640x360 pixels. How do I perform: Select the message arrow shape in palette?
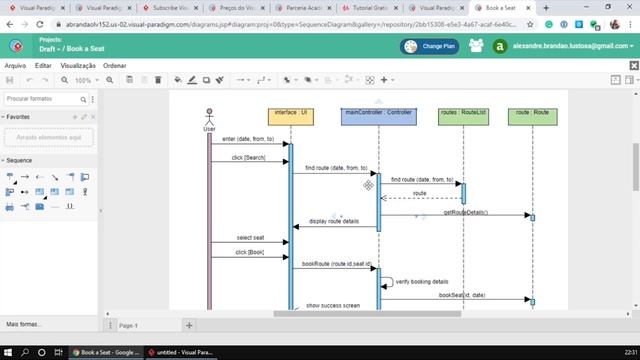coord(25,177)
